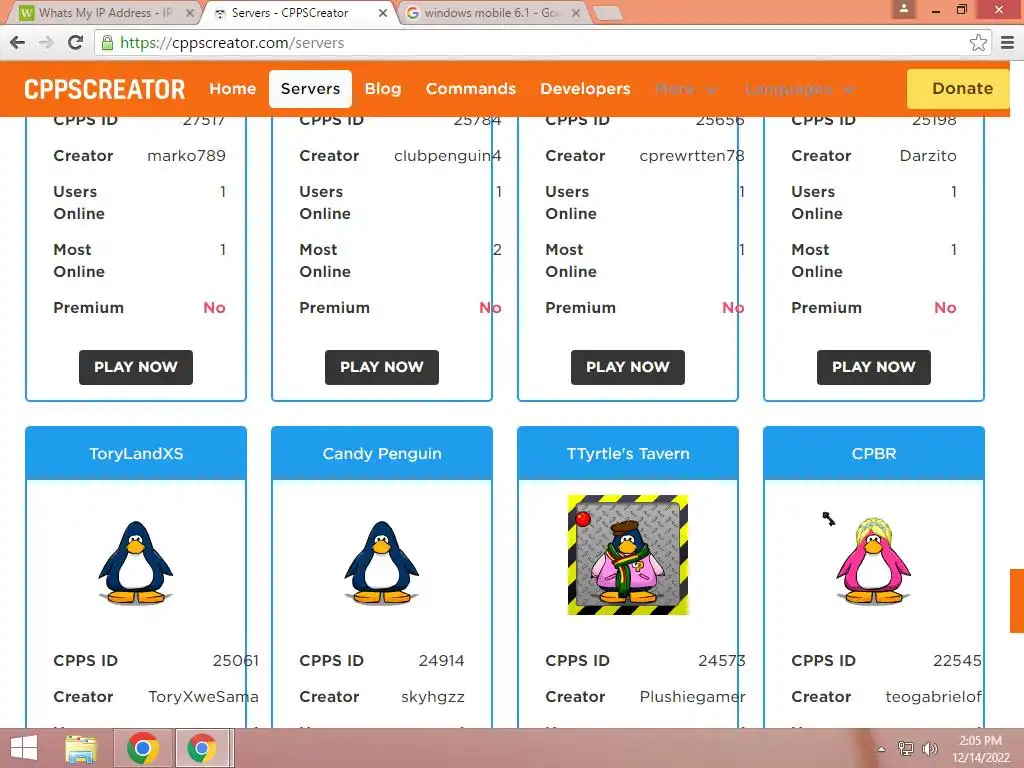Close the Whats My IP Address tab
Screen dimensions: 1024x768
point(189,12)
